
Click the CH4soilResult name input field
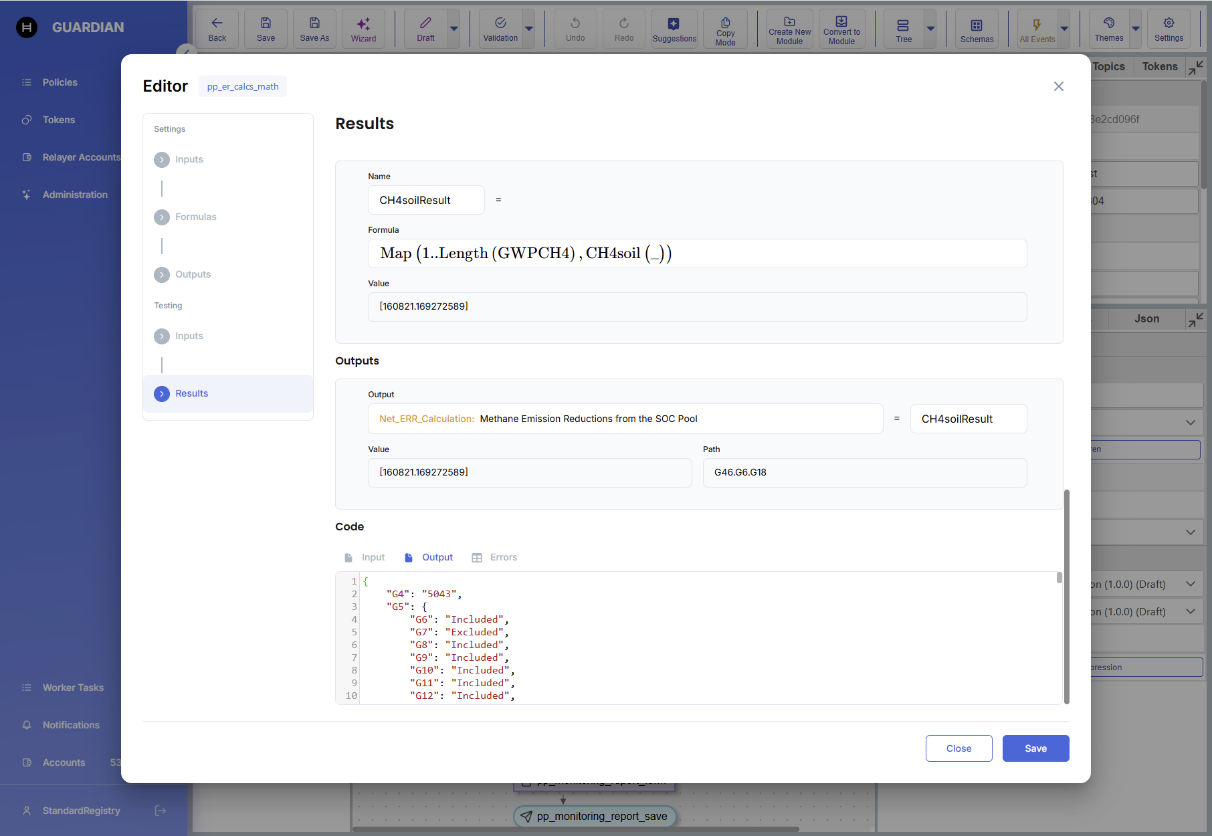pyautogui.click(x=426, y=200)
